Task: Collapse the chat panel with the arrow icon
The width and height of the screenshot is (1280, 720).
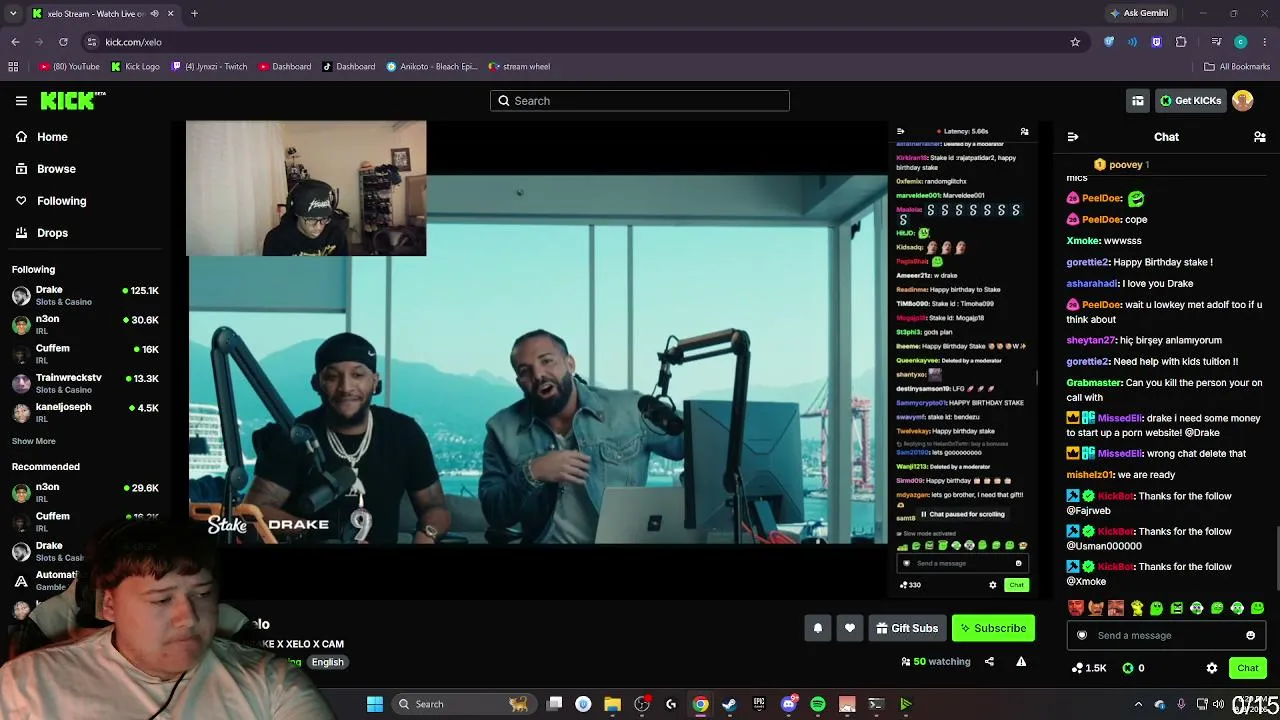Action: [1073, 137]
